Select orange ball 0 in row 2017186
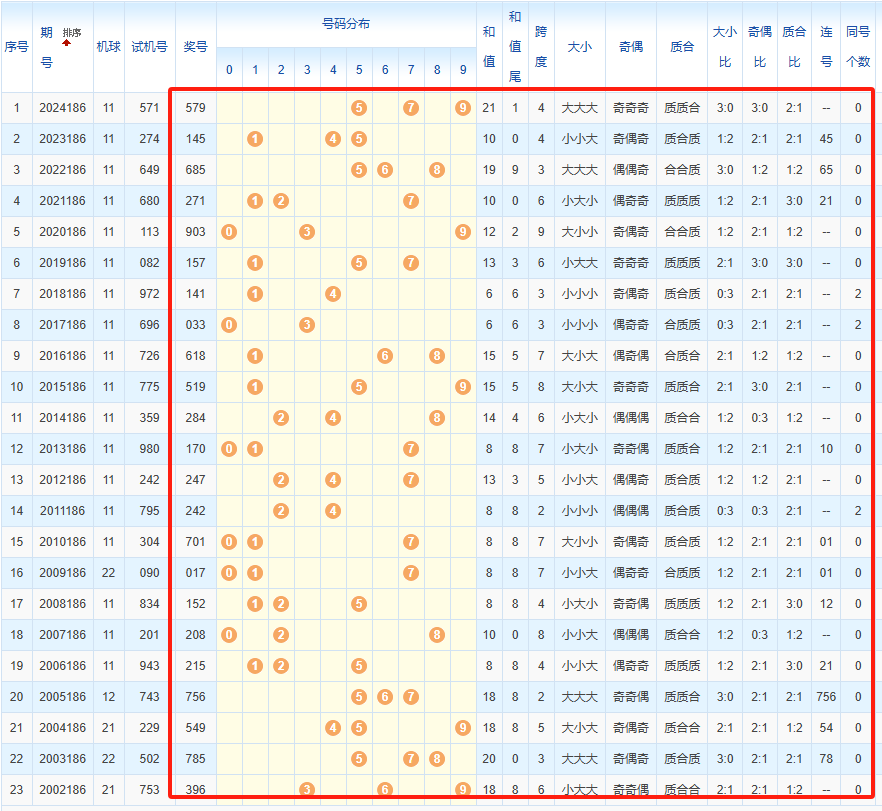The image size is (882, 811). point(229,325)
